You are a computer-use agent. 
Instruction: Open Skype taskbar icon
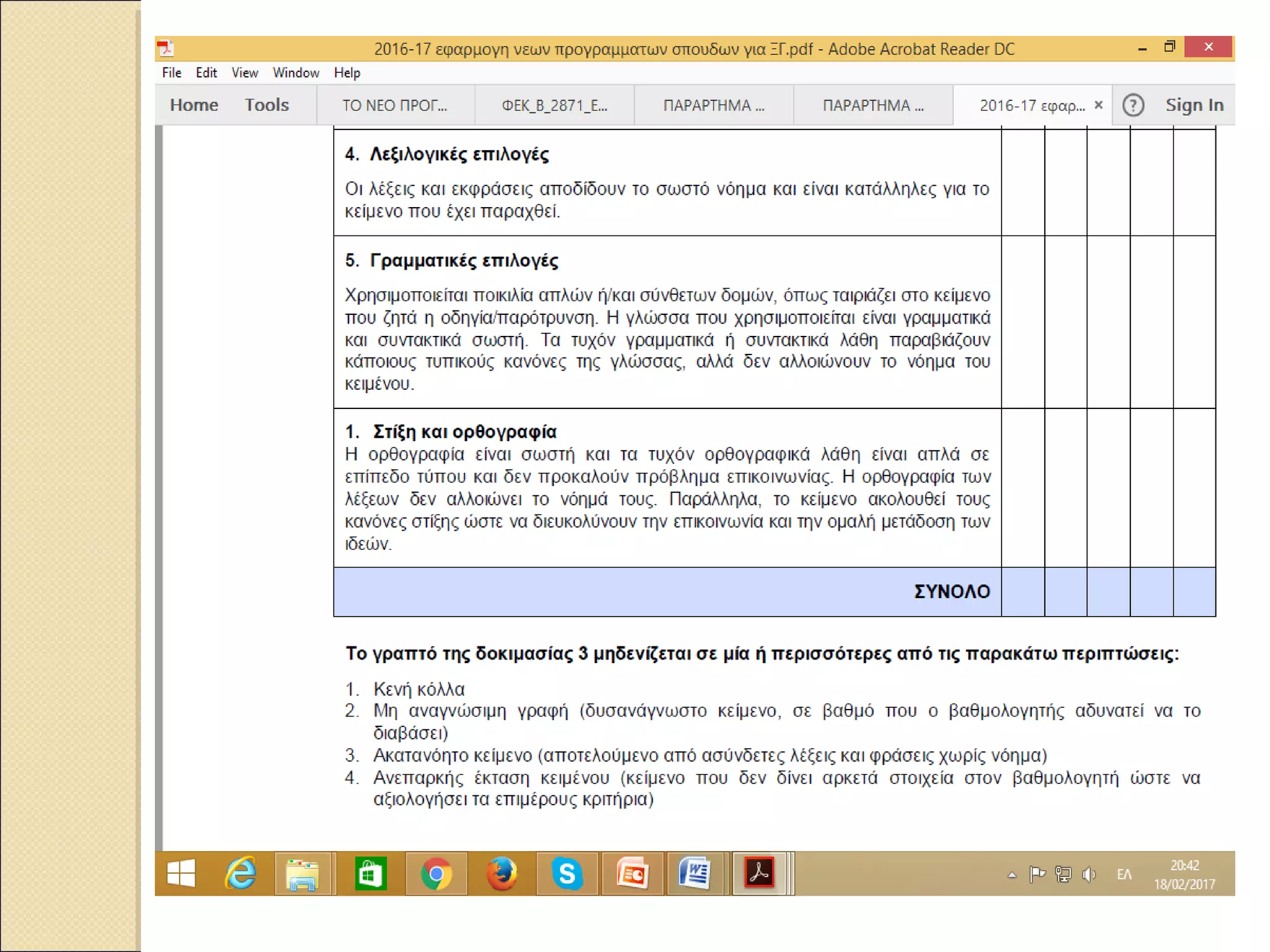click(567, 874)
